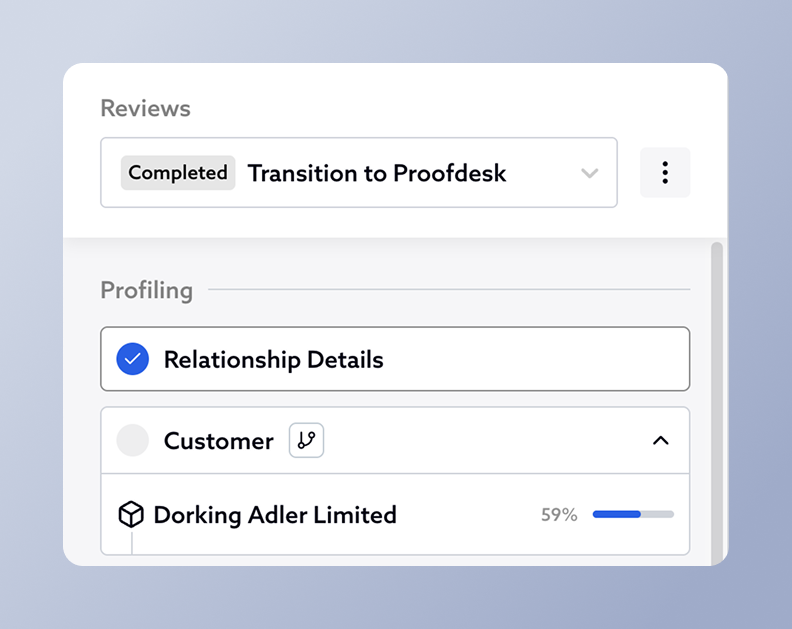Click the Reviews heading
This screenshot has height=629, width=792.
point(145,108)
